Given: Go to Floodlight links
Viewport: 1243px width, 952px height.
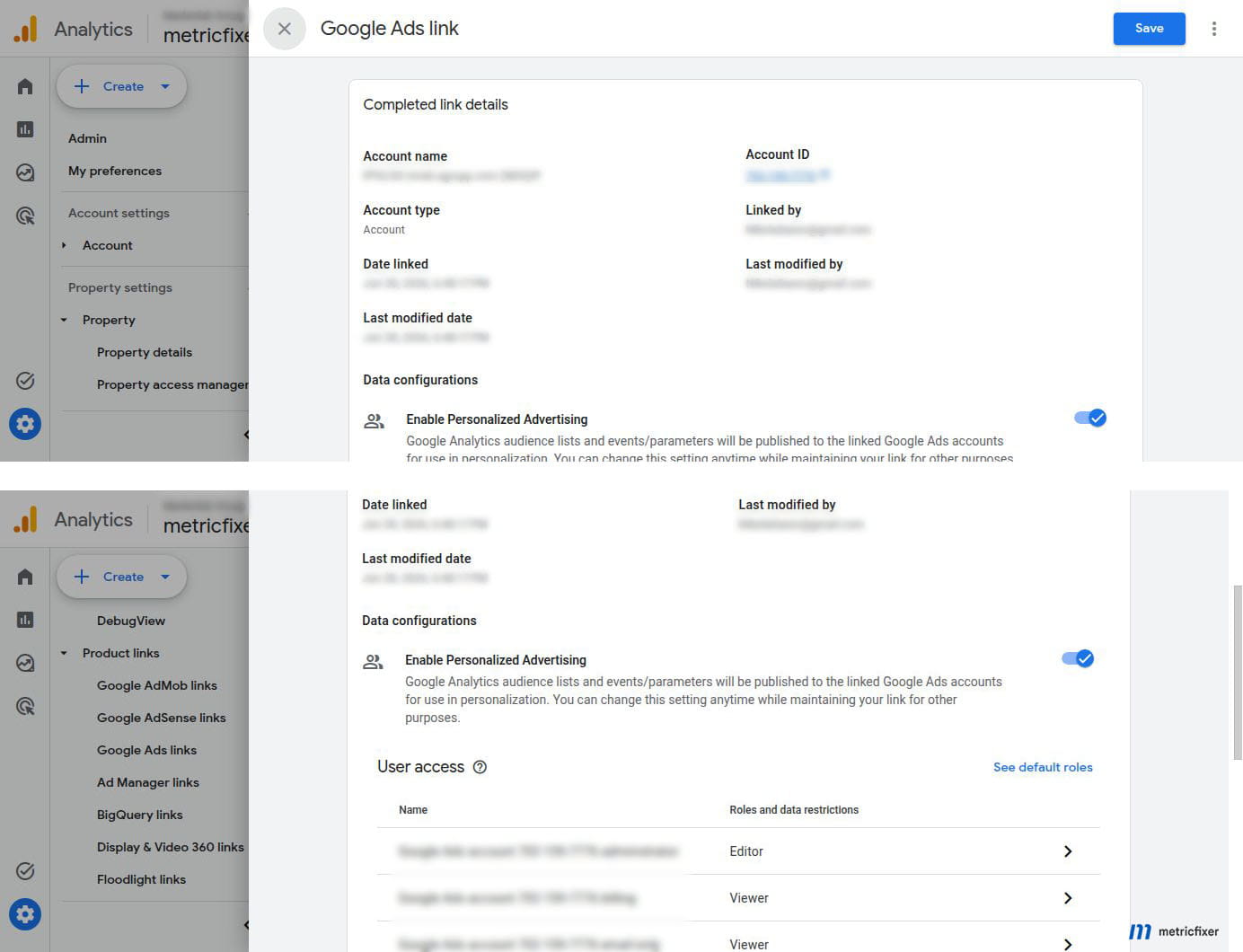Looking at the screenshot, I should [141, 879].
